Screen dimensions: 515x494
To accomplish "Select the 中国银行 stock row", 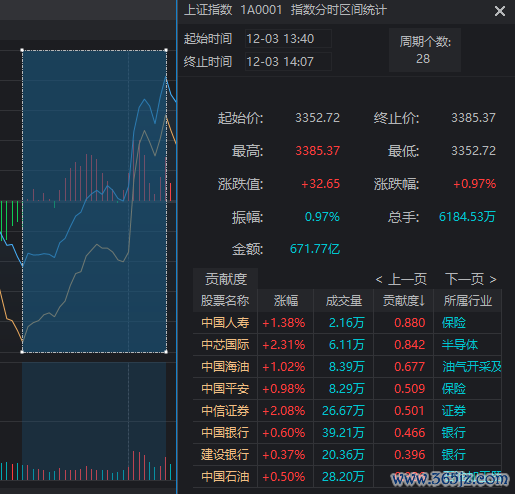I will point(347,433).
